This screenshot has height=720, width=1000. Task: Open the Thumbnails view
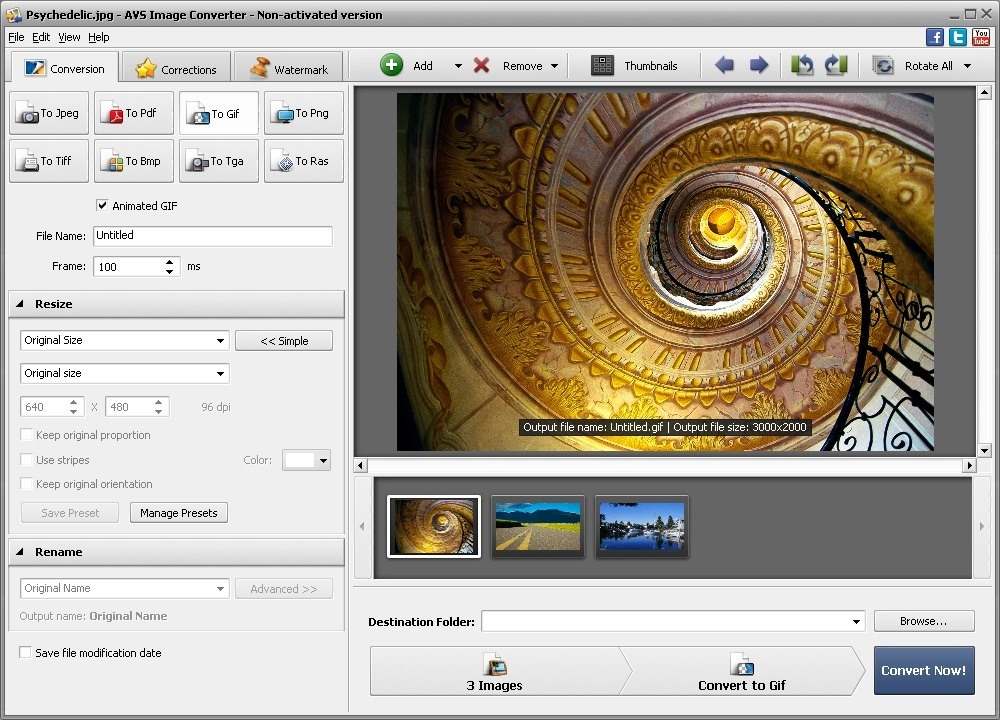[x=636, y=65]
